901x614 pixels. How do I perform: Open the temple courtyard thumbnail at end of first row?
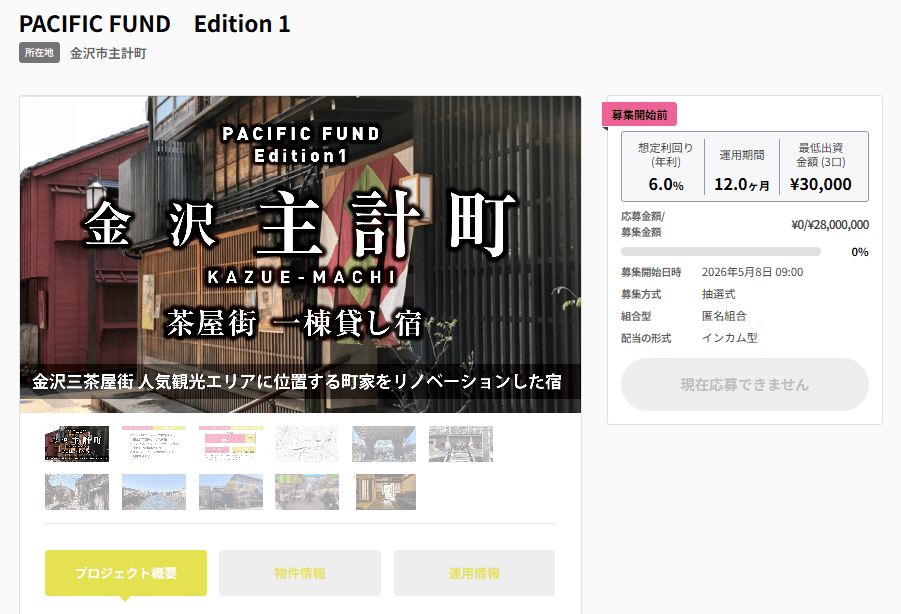[461, 444]
